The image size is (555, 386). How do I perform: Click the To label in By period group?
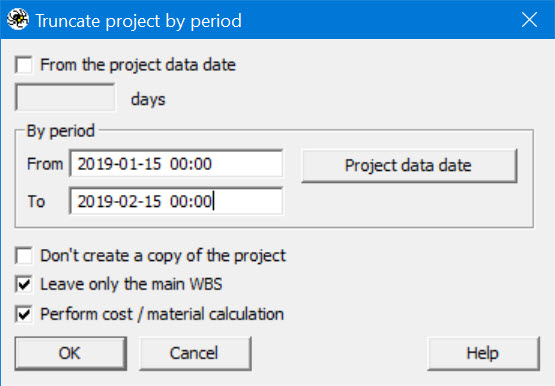[36, 201]
